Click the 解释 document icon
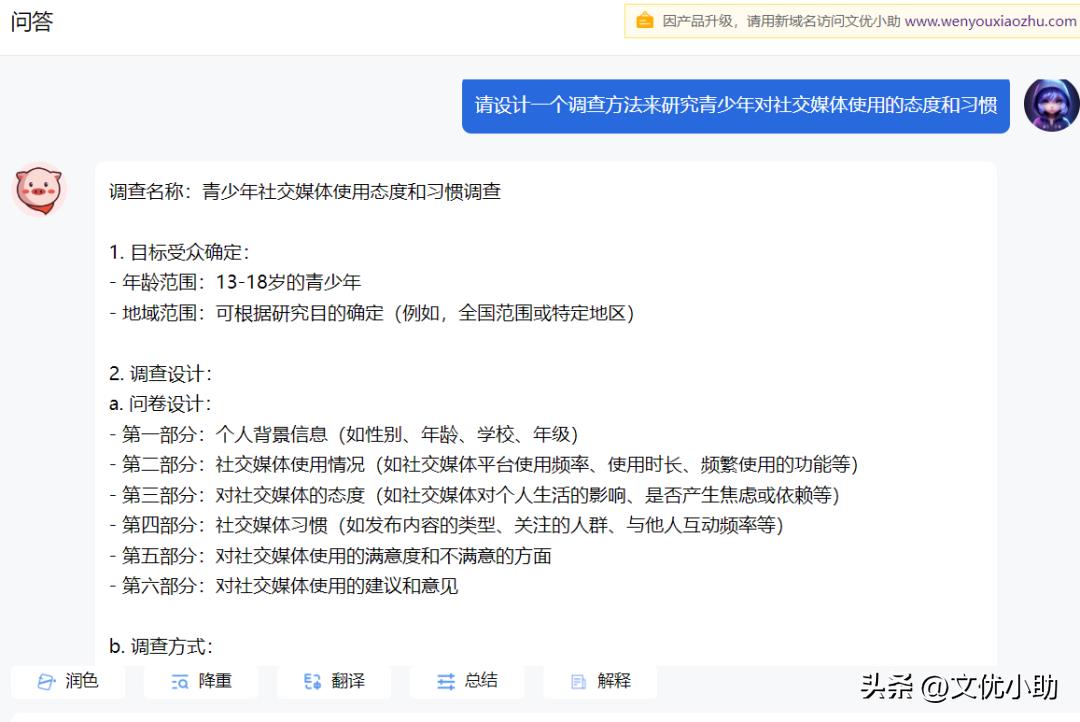The height and width of the screenshot is (722, 1080). click(578, 681)
